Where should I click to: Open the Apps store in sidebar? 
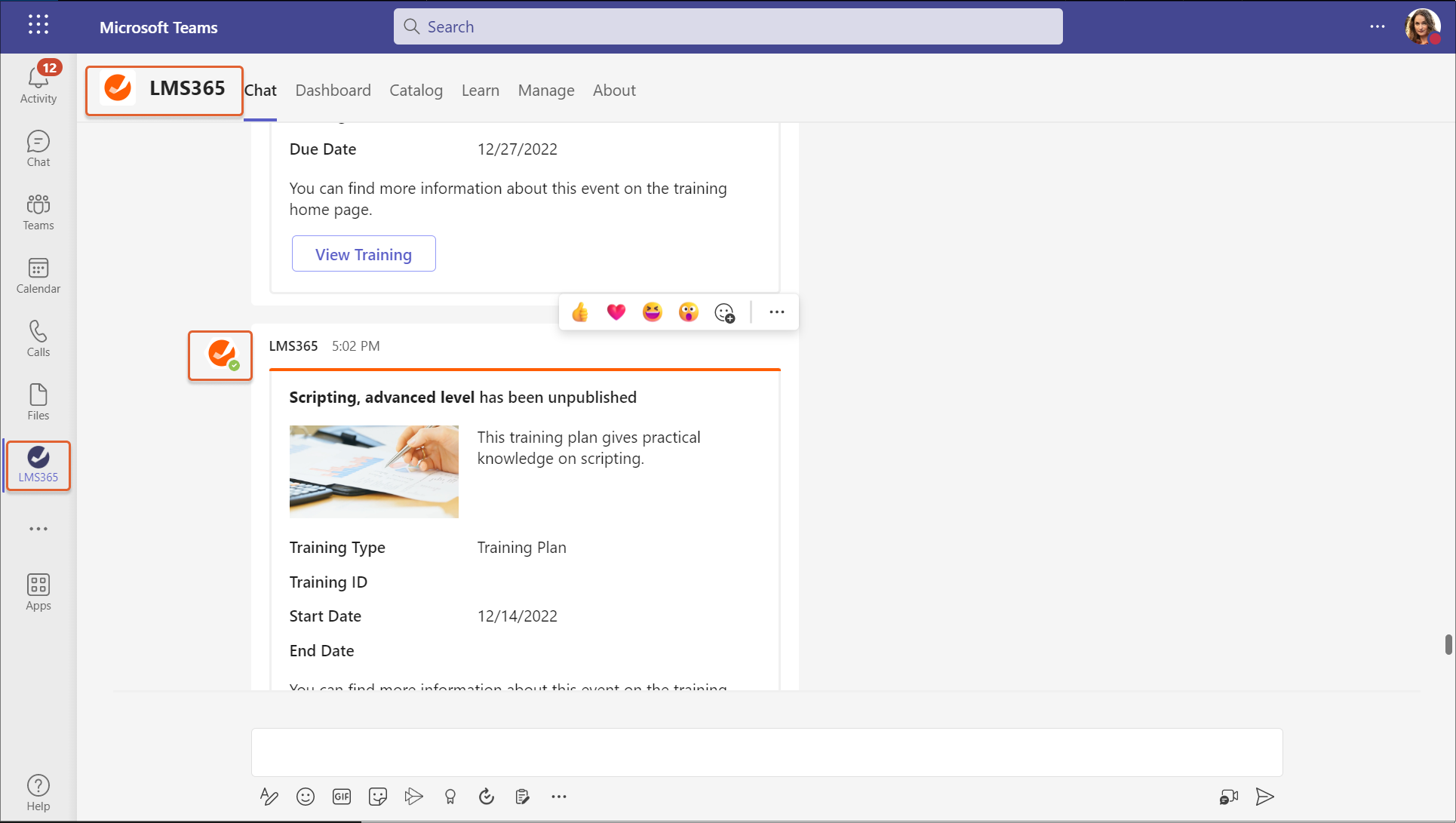38,592
